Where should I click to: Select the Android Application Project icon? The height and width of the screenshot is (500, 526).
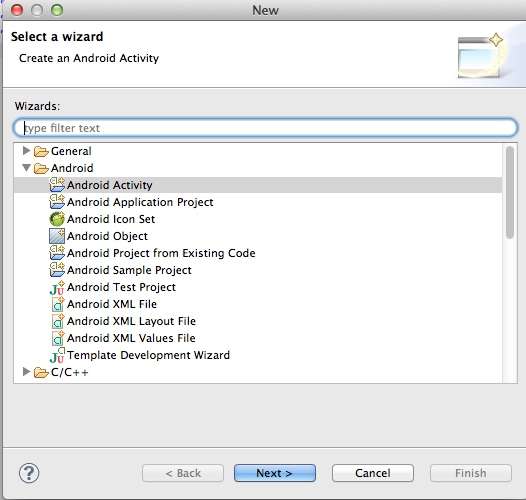pos(57,202)
